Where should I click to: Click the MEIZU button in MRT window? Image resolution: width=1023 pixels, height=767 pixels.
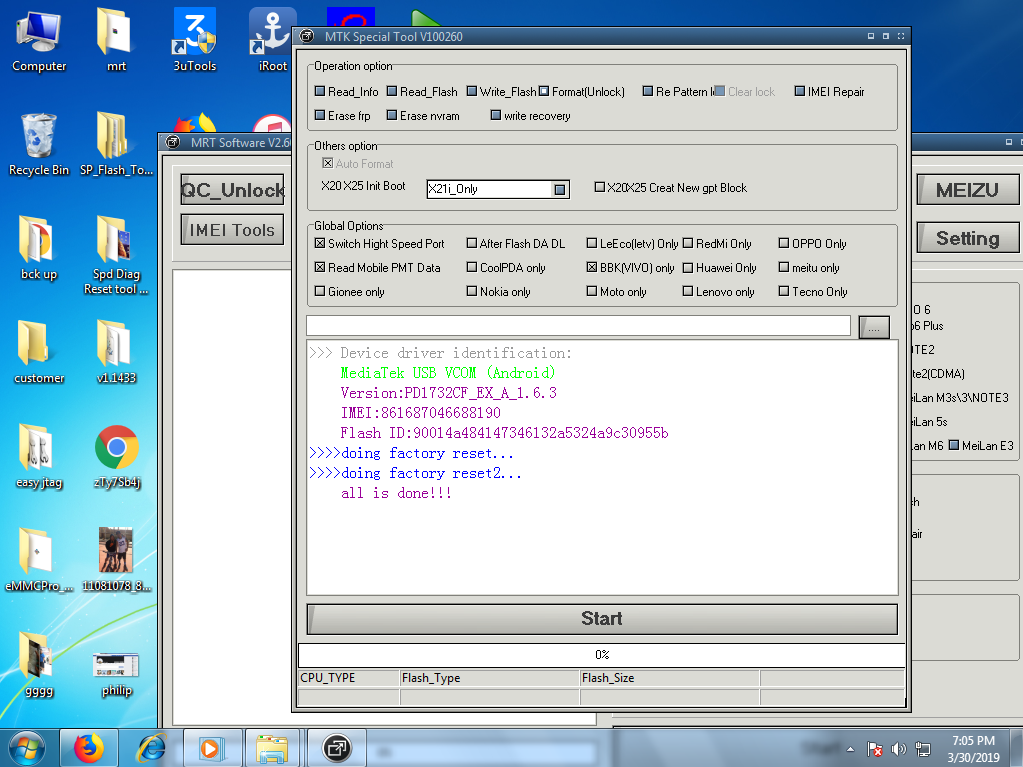[x=967, y=190]
